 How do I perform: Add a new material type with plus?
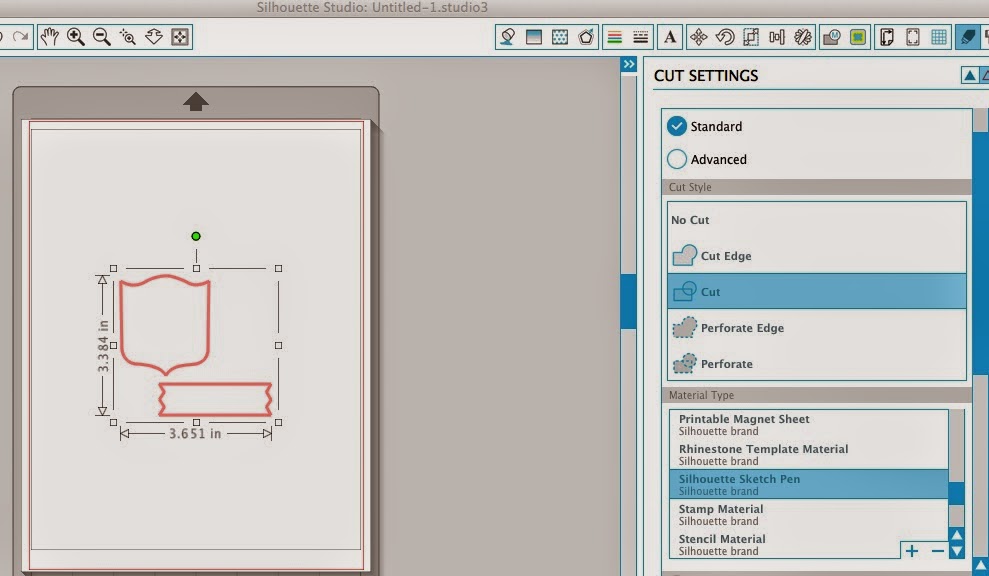tap(912, 551)
